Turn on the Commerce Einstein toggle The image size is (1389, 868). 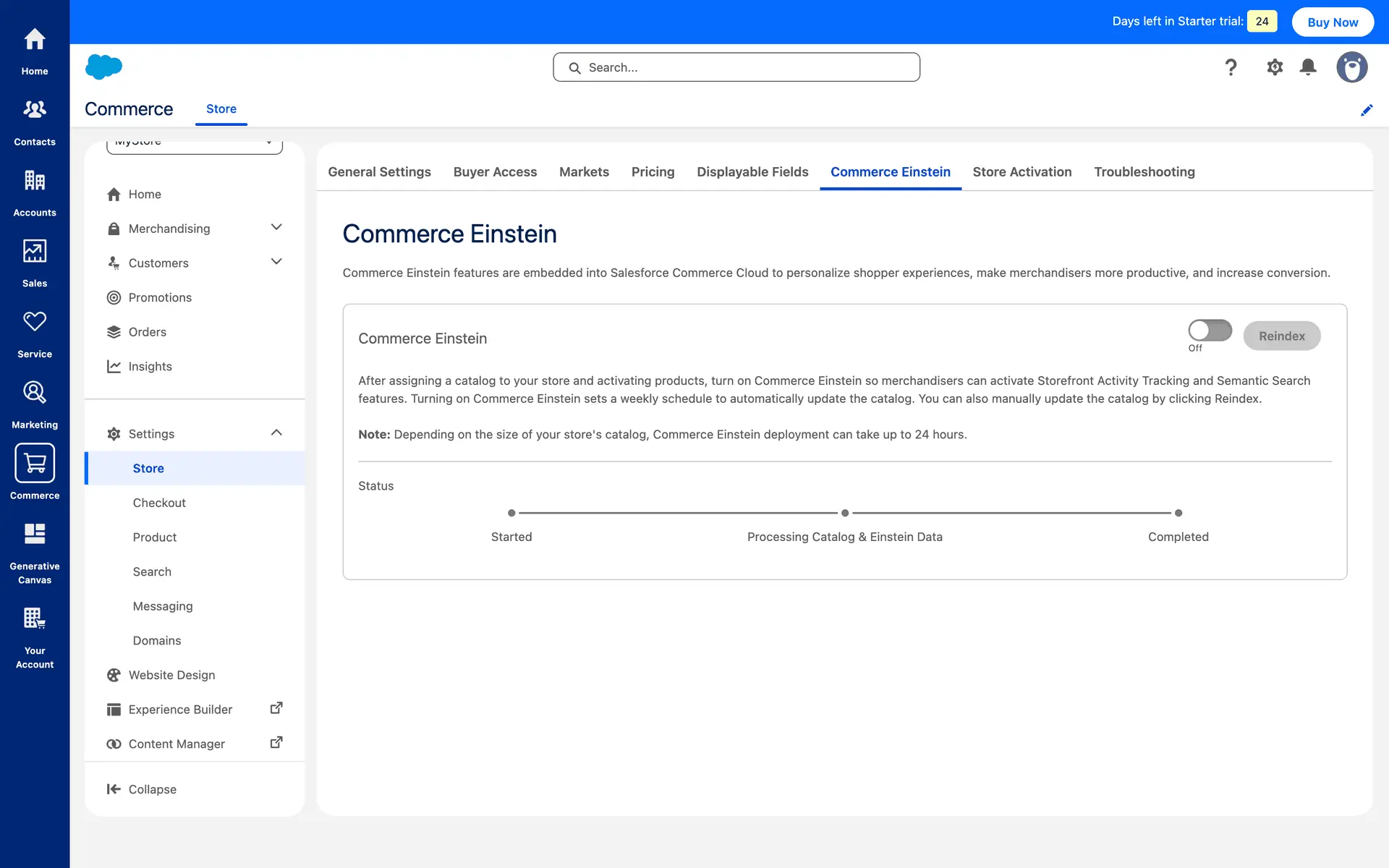pyautogui.click(x=1210, y=331)
